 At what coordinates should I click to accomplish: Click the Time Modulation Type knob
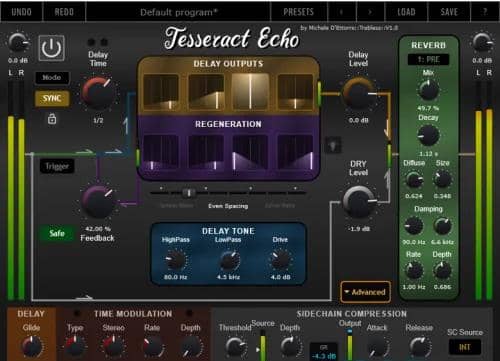pos(75,347)
